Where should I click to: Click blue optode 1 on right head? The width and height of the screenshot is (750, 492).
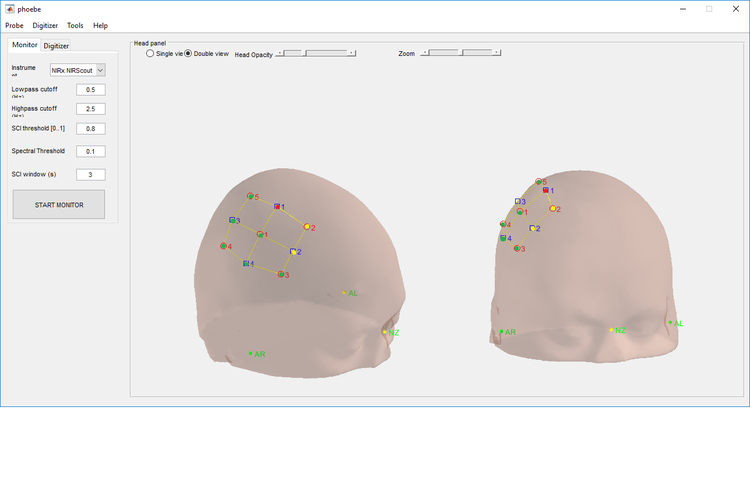(546, 190)
